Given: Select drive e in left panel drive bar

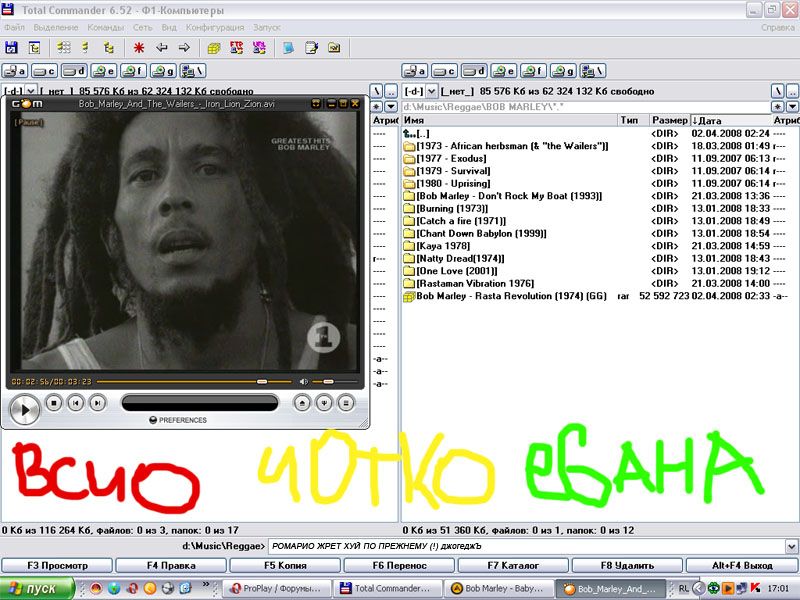Looking at the screenshot, I should [x=104, y=71].
